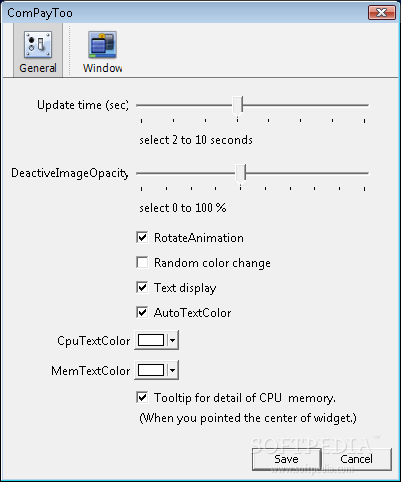Click the right end of Update time track
Viewport: 401px width, 482px height.
[x=366, y=105]
